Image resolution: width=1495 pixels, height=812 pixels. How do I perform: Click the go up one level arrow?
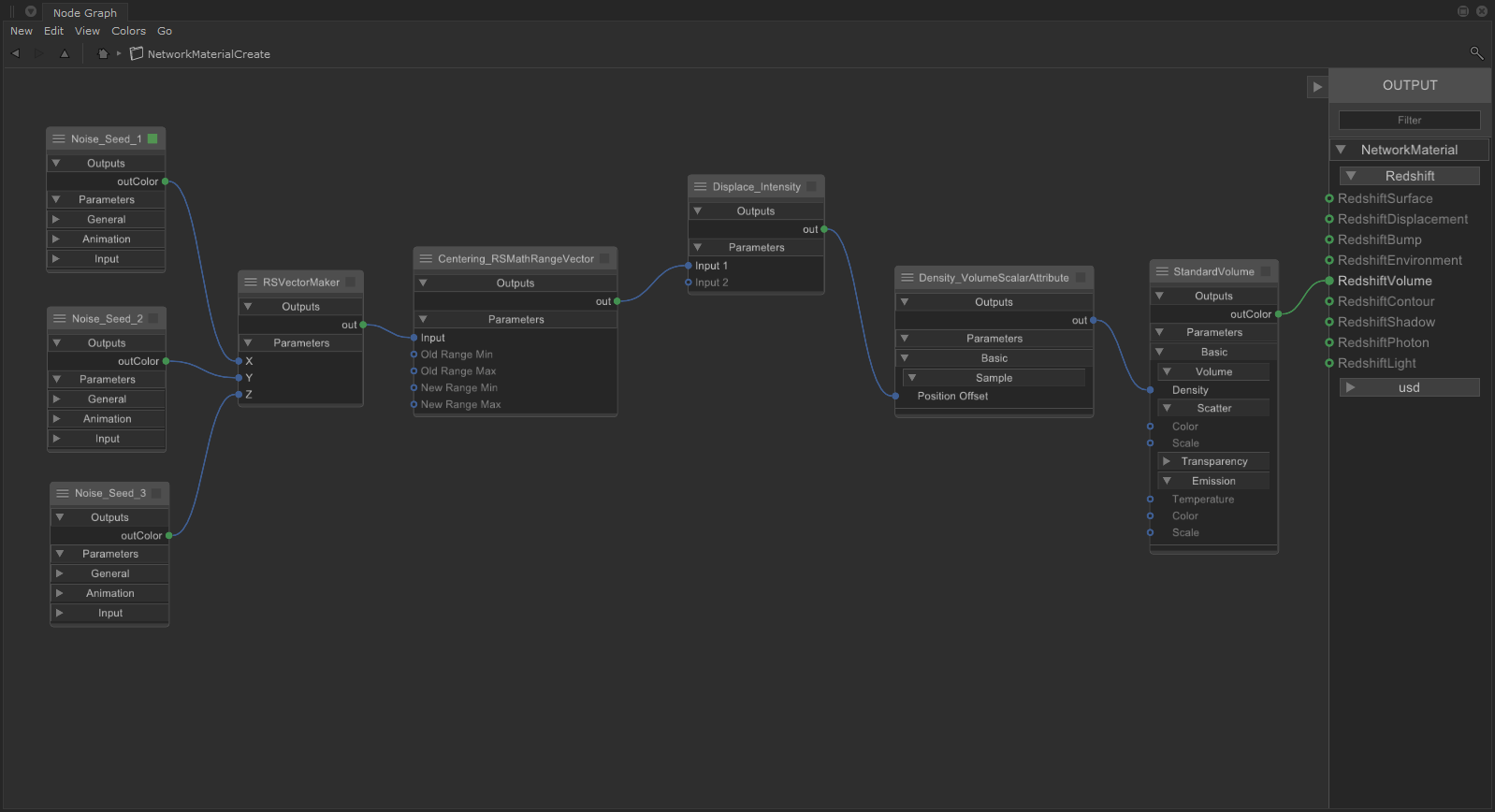click(65, 53)
